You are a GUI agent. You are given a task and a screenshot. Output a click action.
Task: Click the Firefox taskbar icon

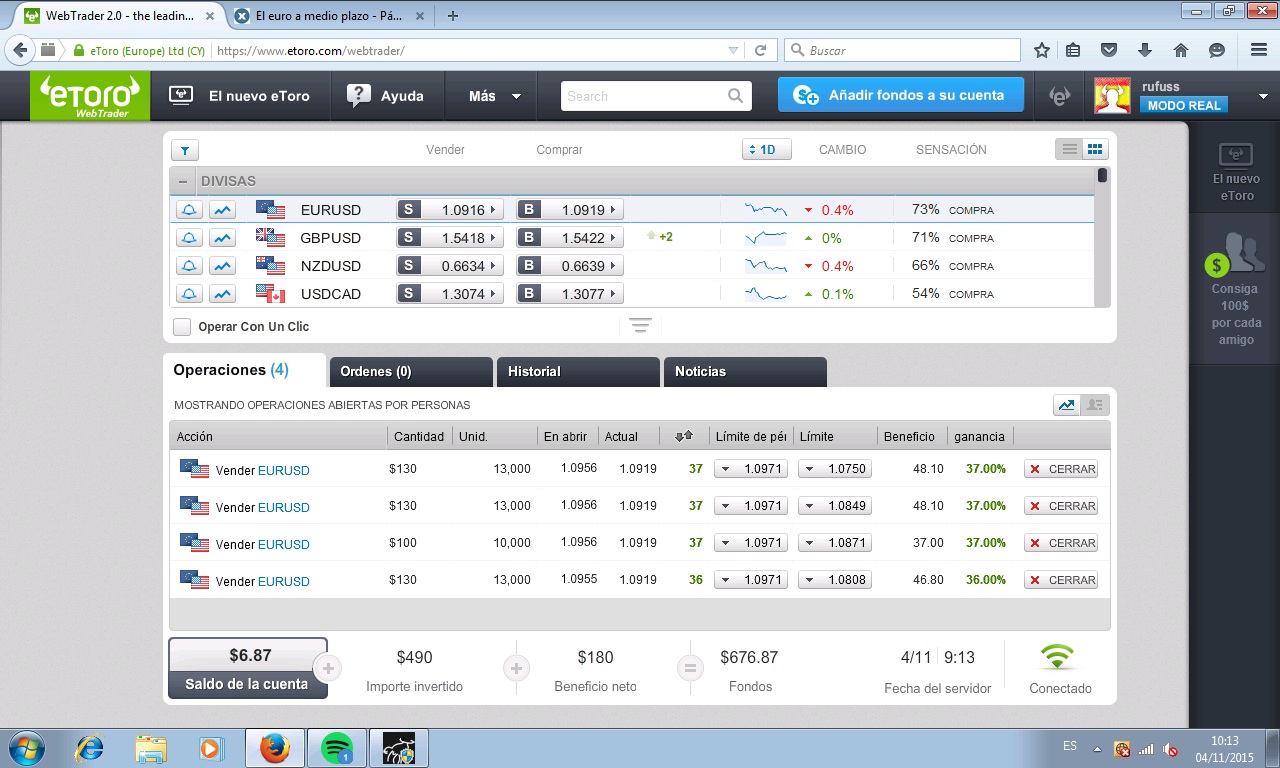[274, 748]
